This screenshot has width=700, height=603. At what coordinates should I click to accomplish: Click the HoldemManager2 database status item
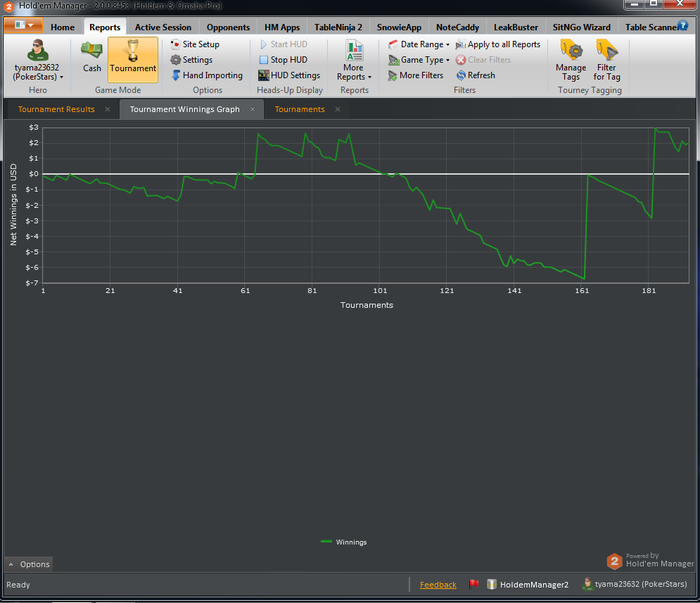tap(528, 584)
